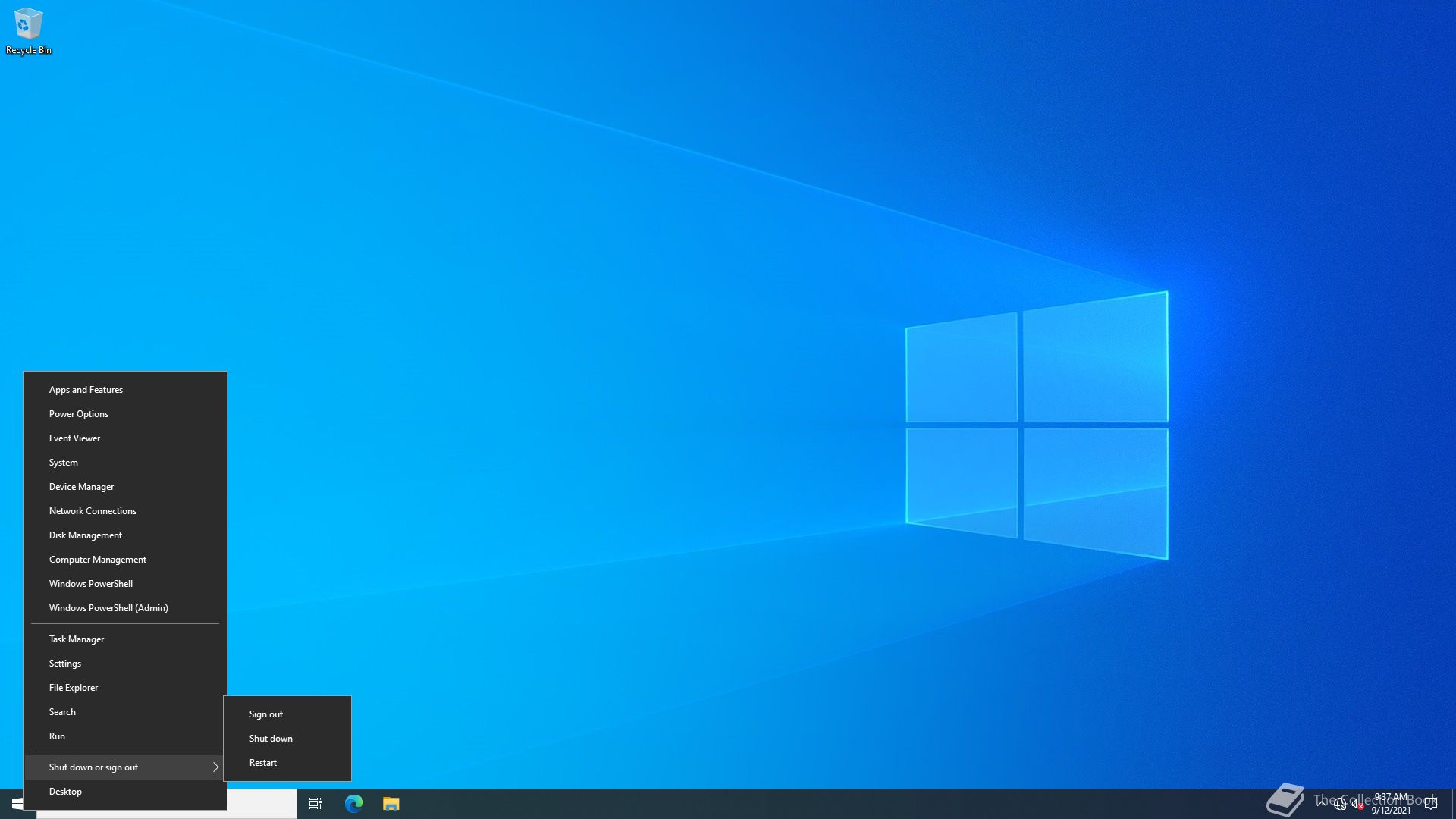Select Desktop at the menu bottom
Image resolution: width=1456 pixels, height=819 pixels.
pyautogui.click(x=125, y=792)
